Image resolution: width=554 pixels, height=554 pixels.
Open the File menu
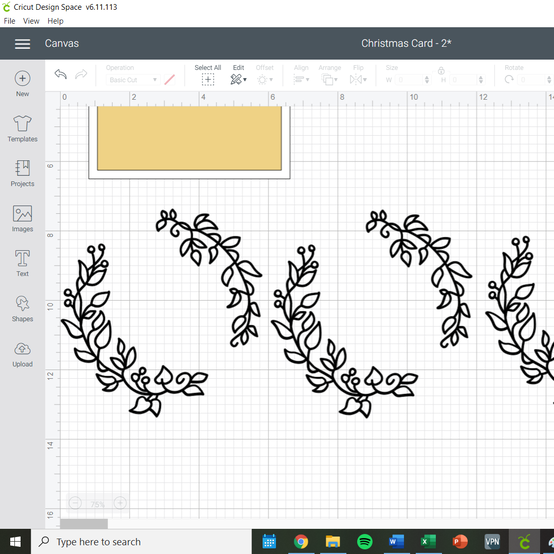tap(9, 21)
